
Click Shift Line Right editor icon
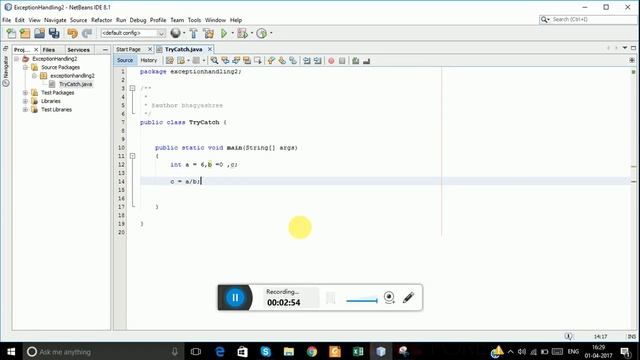pos(318,61)
